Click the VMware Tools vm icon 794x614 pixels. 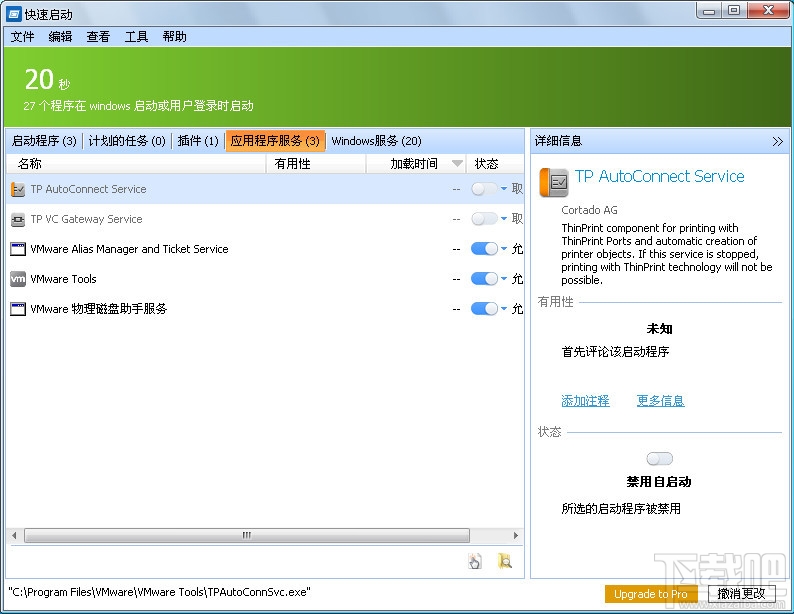pos(18,279)
